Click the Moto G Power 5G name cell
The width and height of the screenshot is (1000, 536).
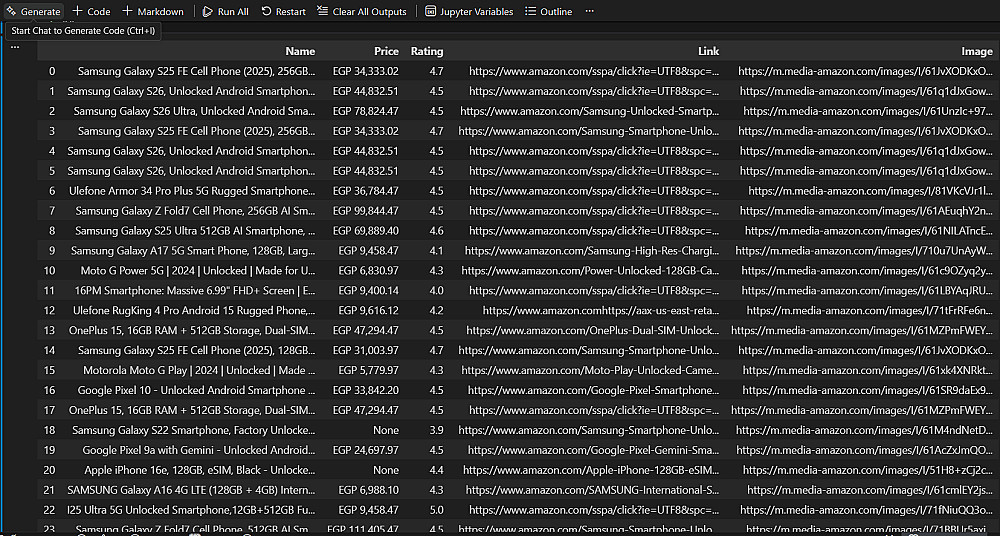click(x=198, y=271)
